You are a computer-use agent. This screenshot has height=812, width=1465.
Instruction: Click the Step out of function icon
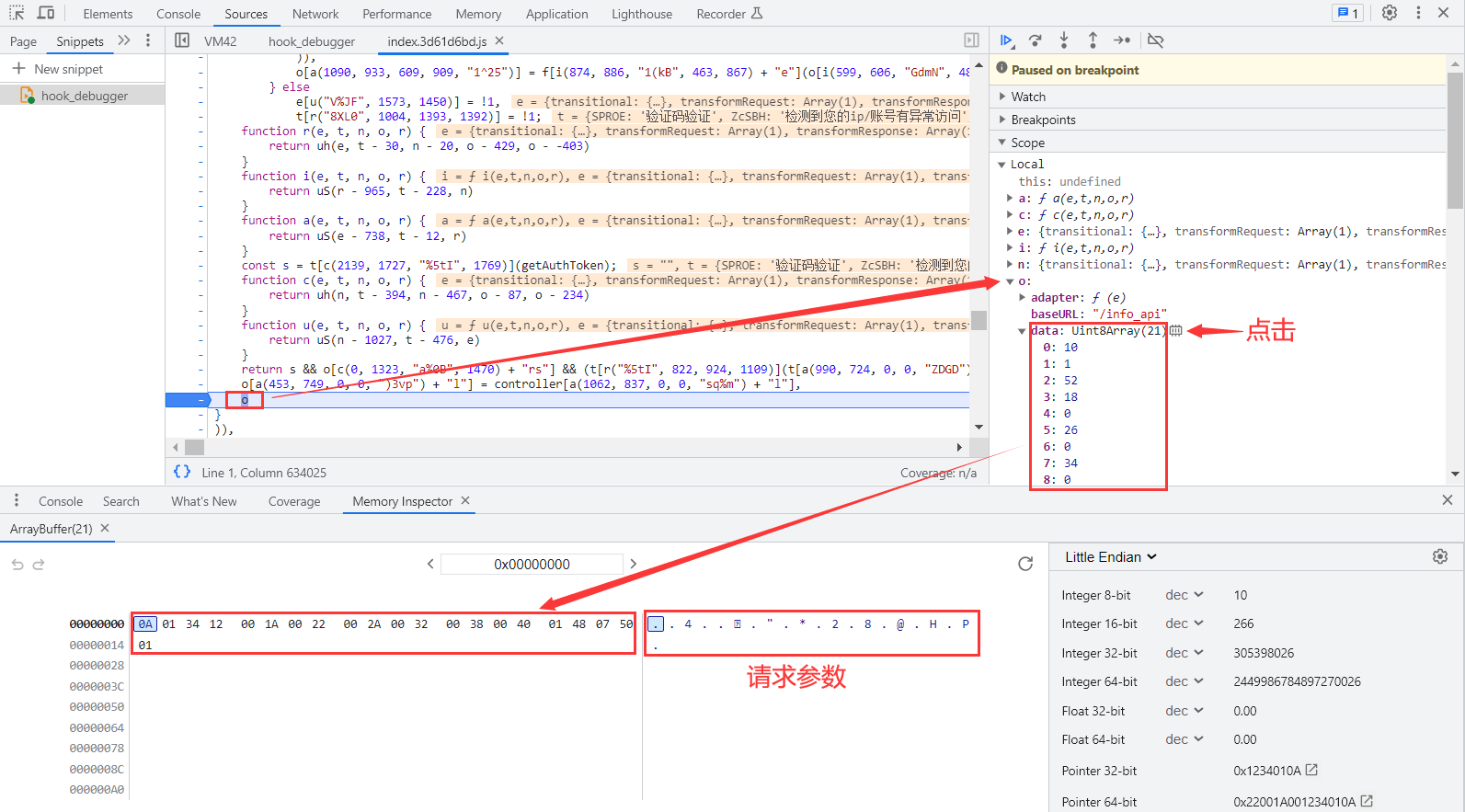[x=1093, y=40]
